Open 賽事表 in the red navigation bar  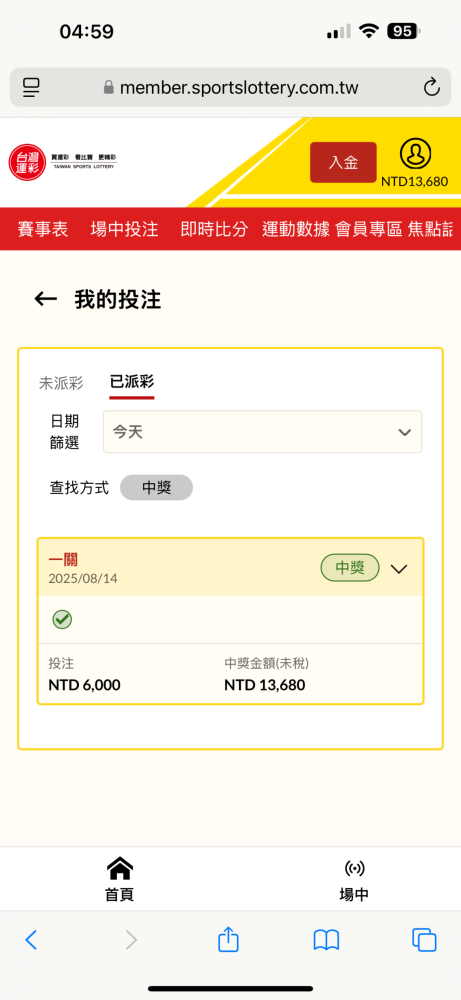43,230
